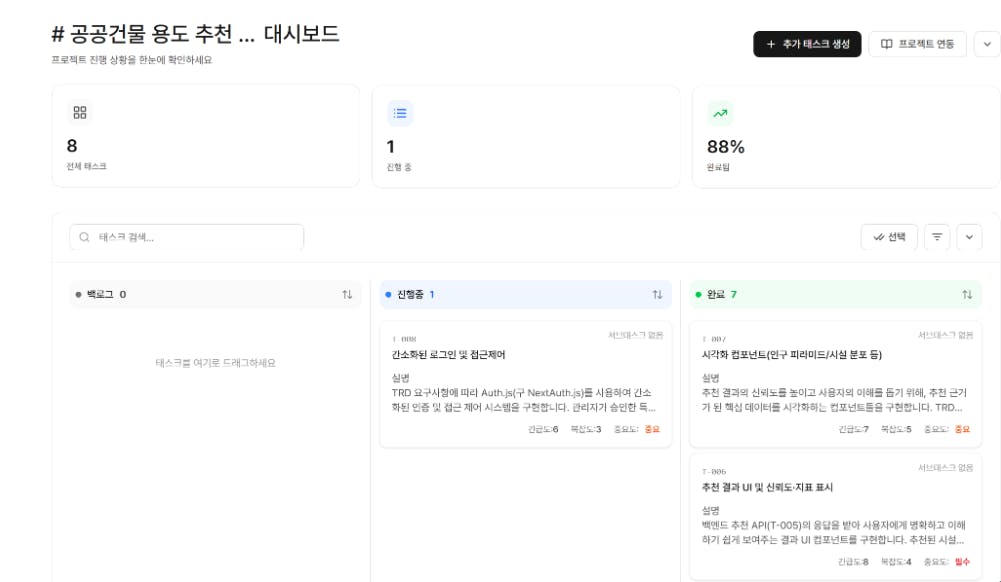Click 긴급도:8 on the 추천 결과 UI card
This screenshot has height=582, width=1001.
tap(854, 562)
